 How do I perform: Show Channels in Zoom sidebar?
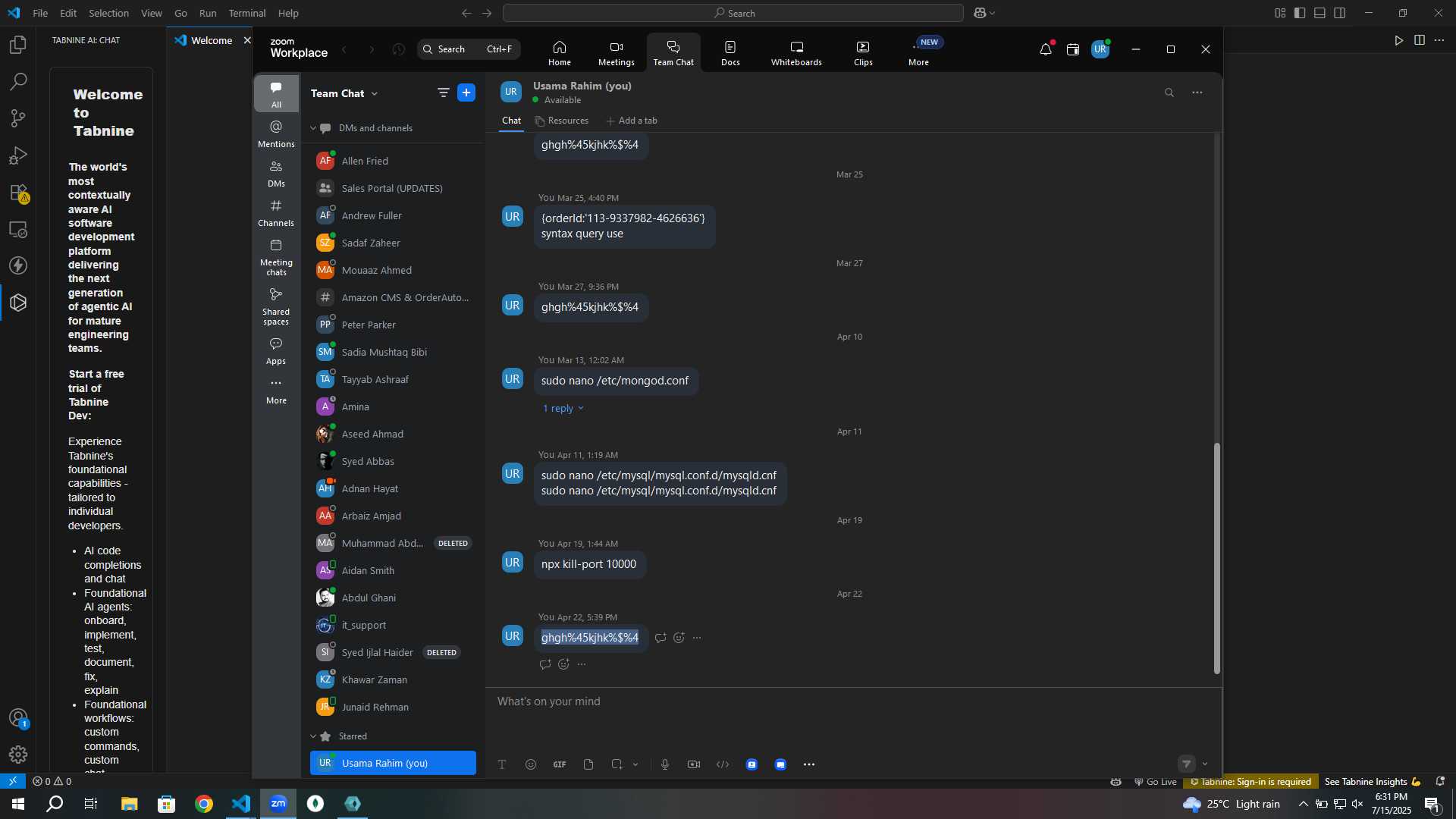[276, 213]
